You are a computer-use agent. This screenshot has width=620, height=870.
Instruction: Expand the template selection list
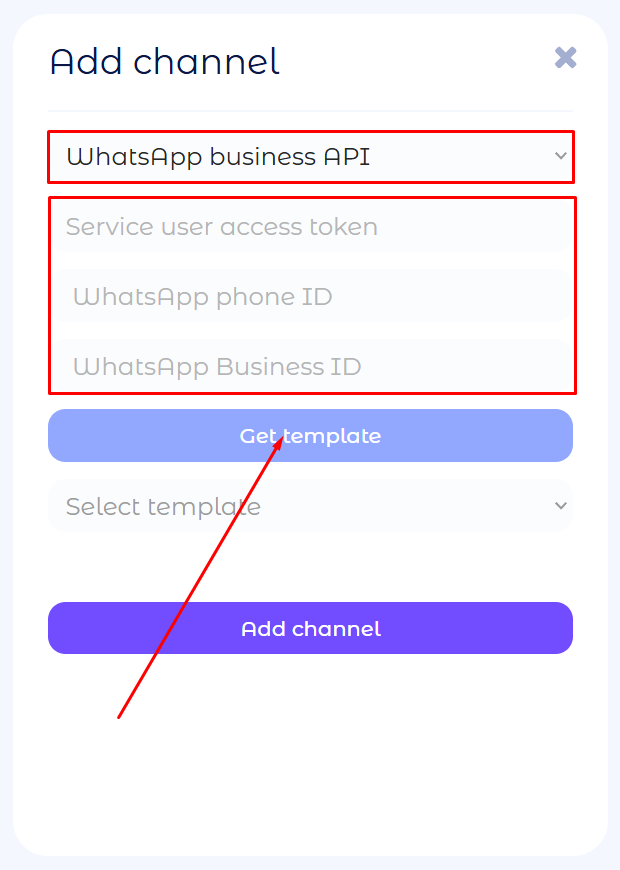point(310,506)
